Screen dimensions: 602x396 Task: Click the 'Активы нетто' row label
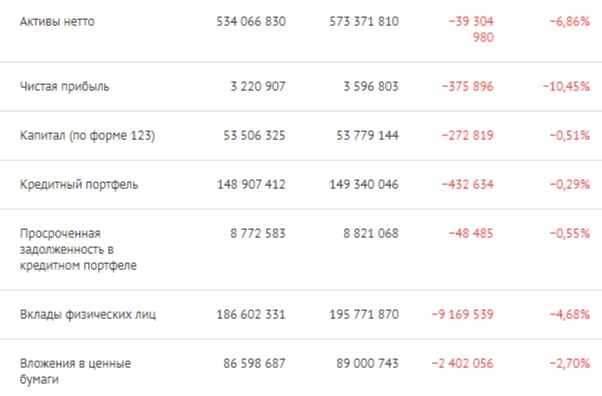pyautogui.click(x=57, y=22)
